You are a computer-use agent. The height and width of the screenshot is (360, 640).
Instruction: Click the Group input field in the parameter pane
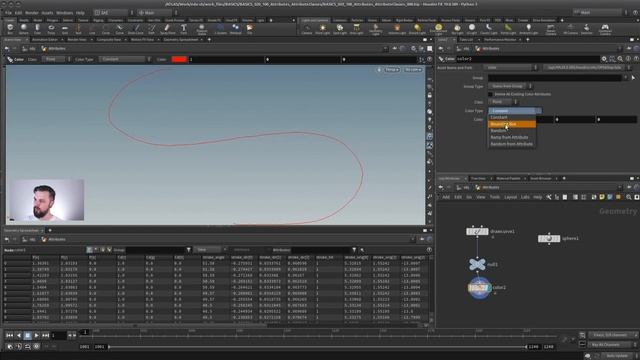coord(555,78)
